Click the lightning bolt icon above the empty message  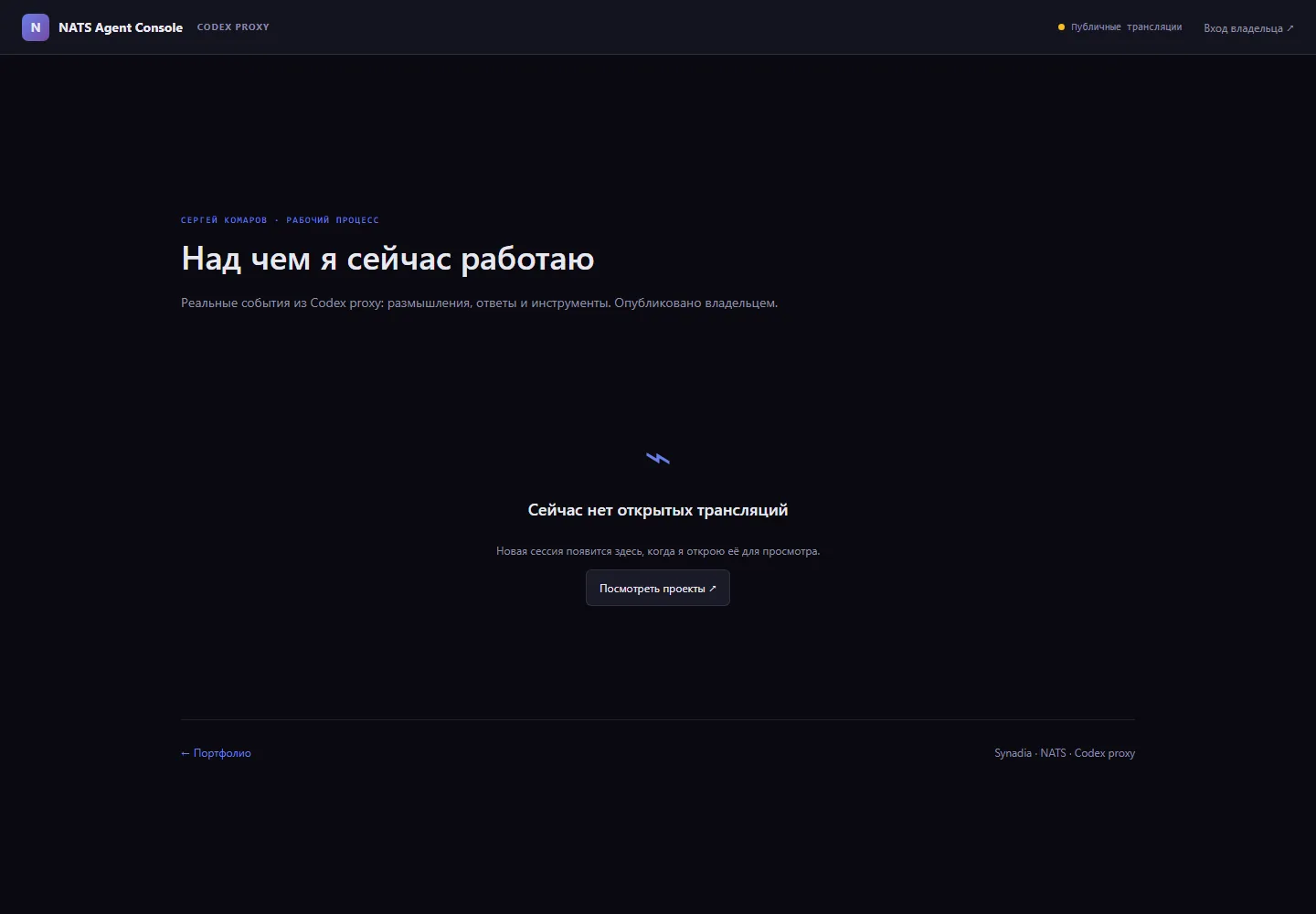658,458
